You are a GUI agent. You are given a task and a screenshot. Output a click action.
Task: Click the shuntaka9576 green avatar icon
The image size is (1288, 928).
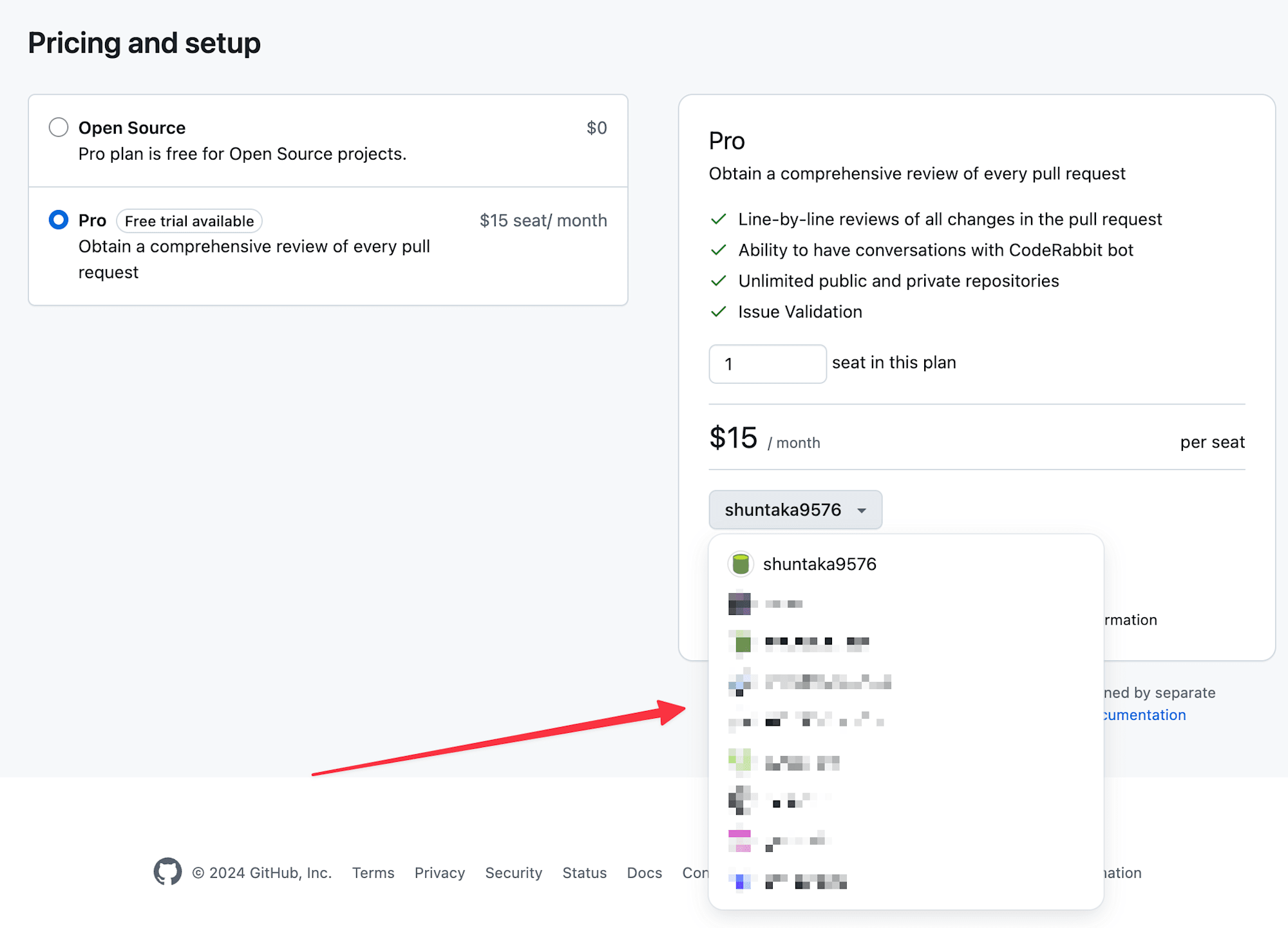pyautogui.click(x=741, y=564)
